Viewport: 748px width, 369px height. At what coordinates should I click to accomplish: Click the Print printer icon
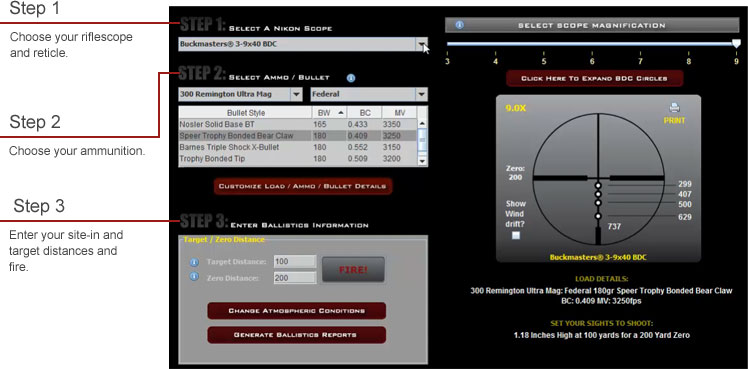tap(675, 108)
